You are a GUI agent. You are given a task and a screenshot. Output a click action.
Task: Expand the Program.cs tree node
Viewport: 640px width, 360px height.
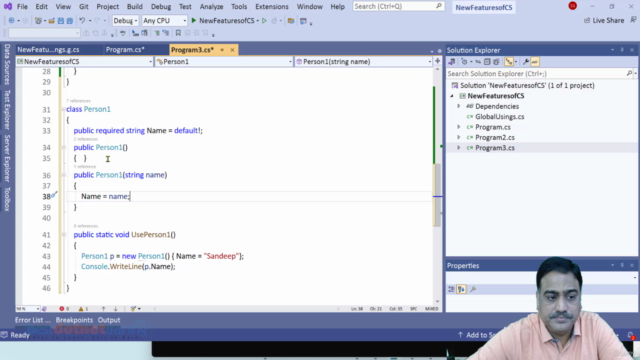coord(458,127)
